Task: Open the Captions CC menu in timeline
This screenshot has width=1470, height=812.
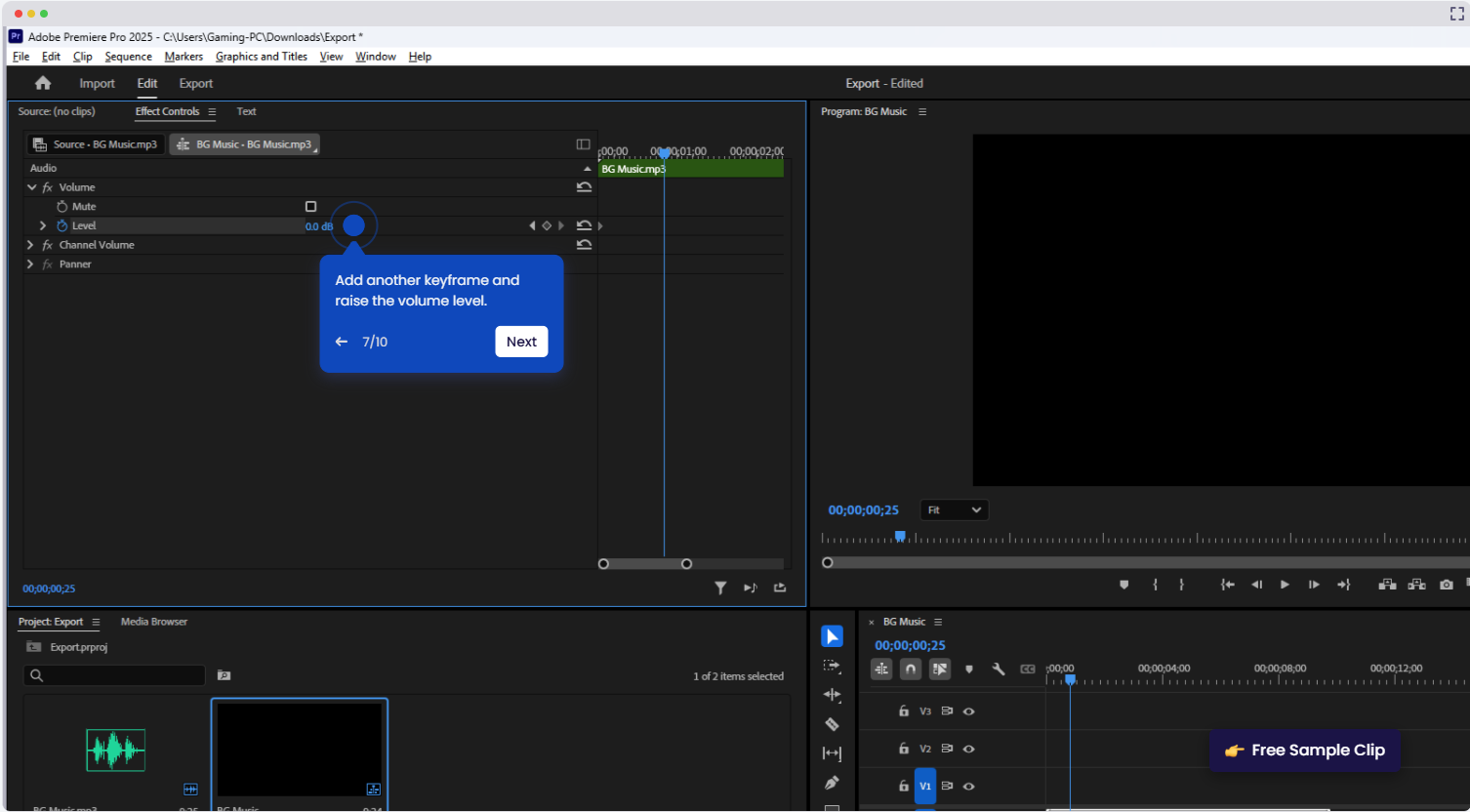Action: pyautogui.click(x=1028, y=669)
